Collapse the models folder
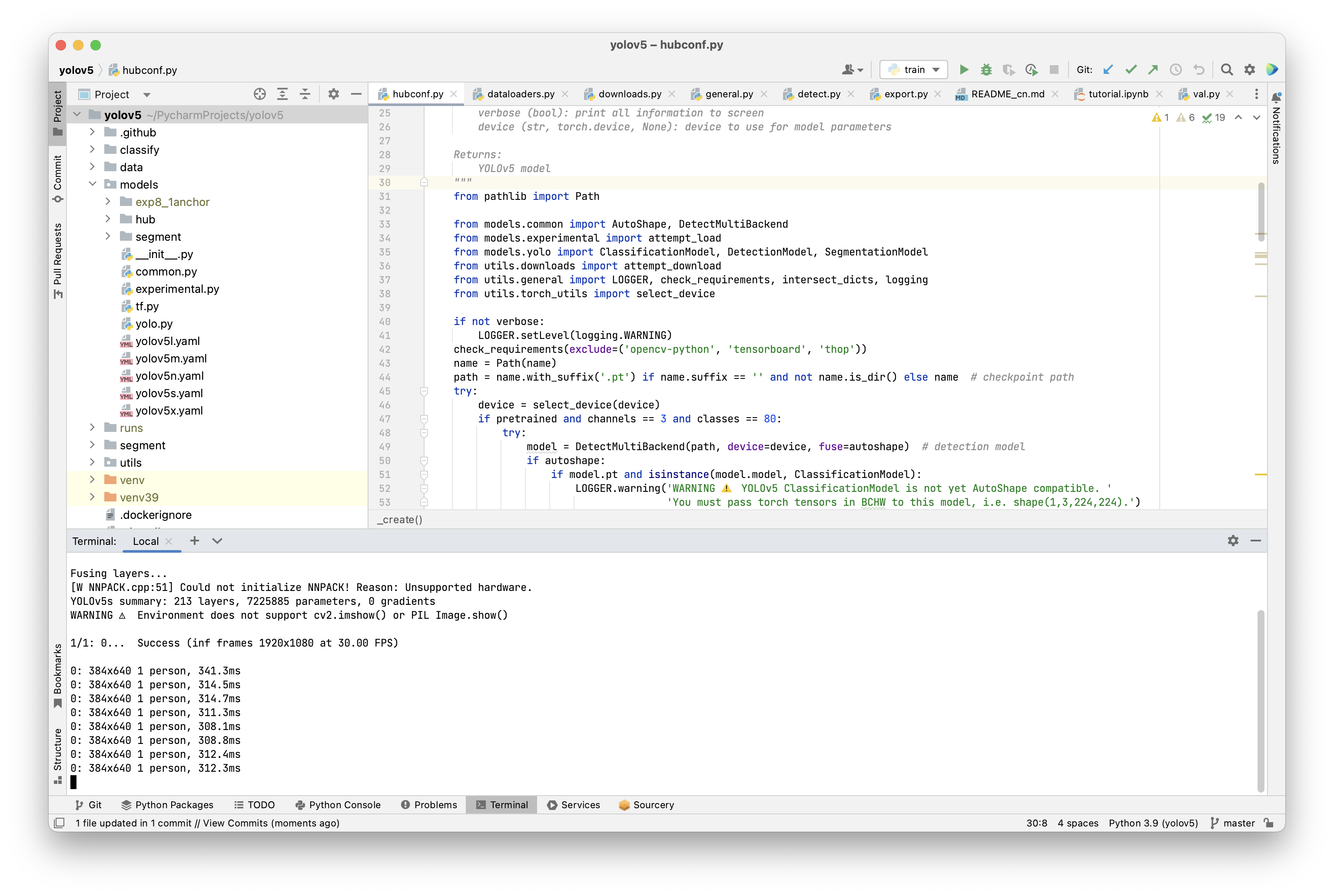This screenshot has height=896, width=1334. point(92,184)
